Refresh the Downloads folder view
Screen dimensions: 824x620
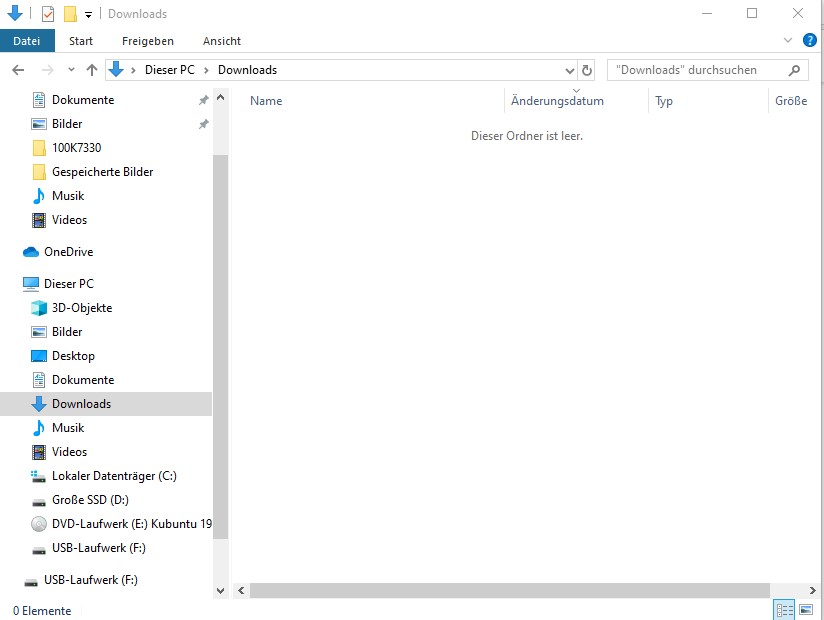[587, 70]
